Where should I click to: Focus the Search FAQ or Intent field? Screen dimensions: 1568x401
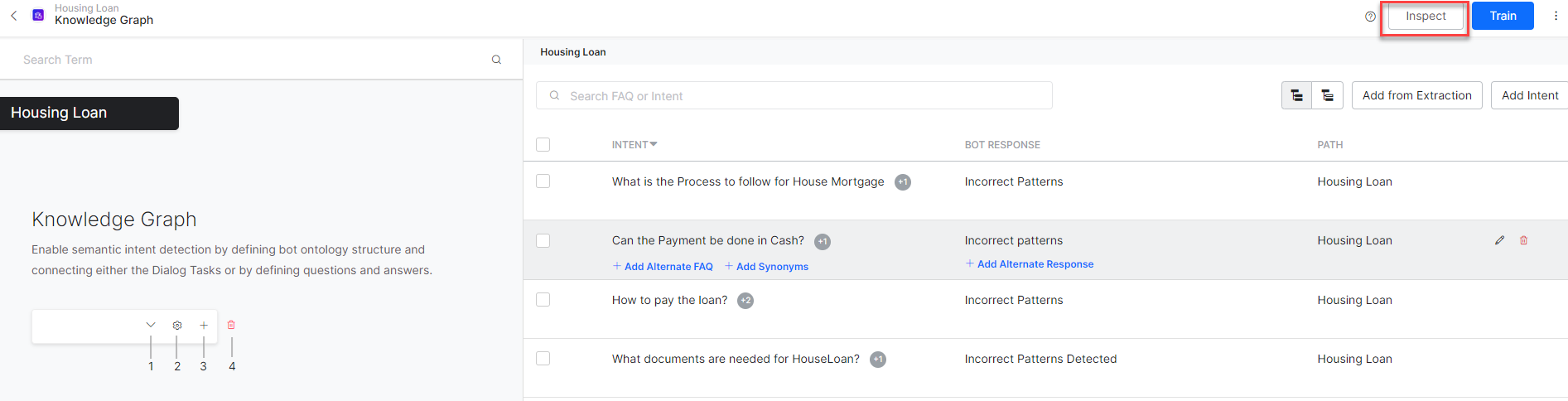tap(795, 96)
